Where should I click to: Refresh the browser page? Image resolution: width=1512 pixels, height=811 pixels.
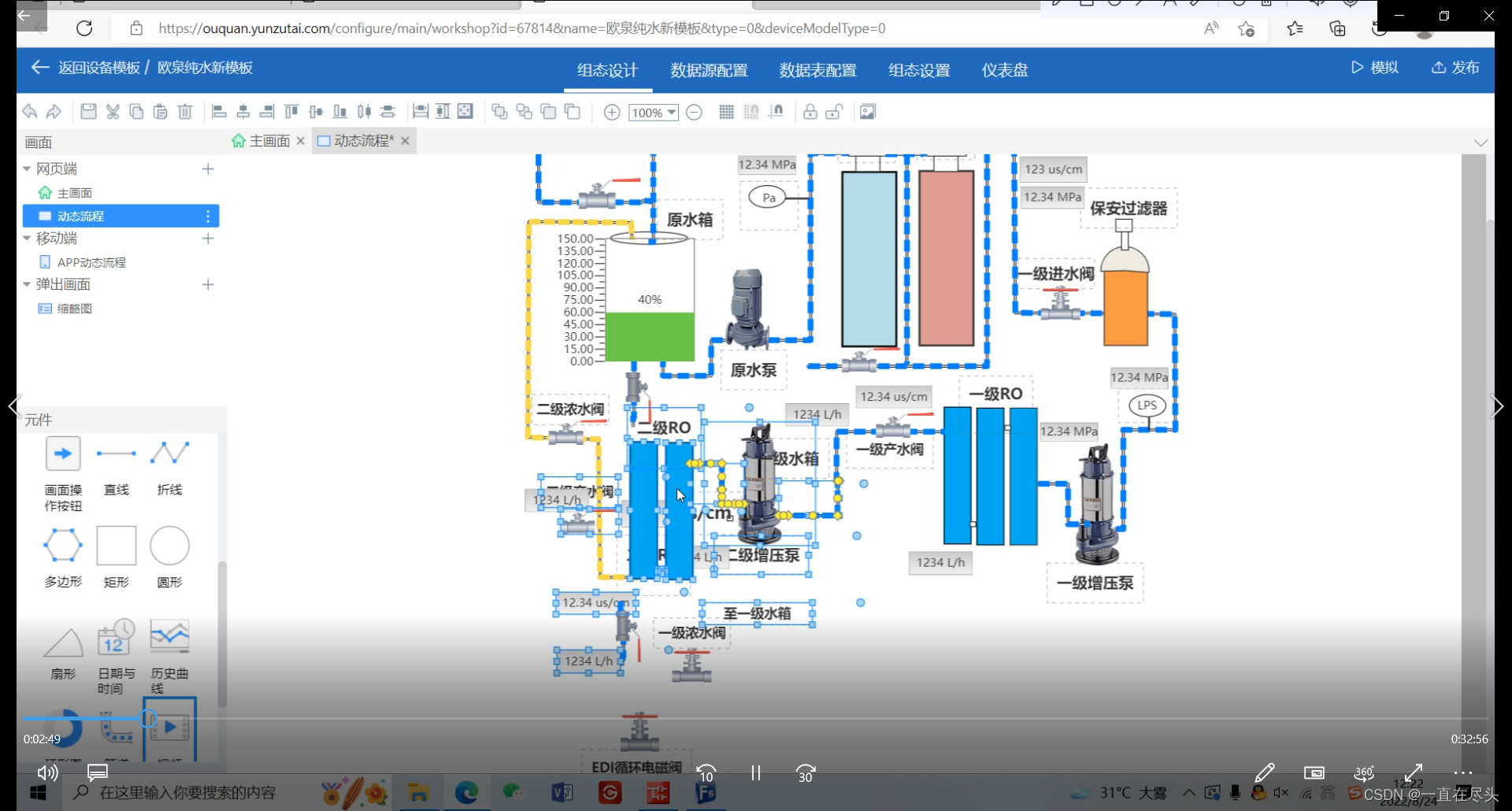(x=84, y=28)
